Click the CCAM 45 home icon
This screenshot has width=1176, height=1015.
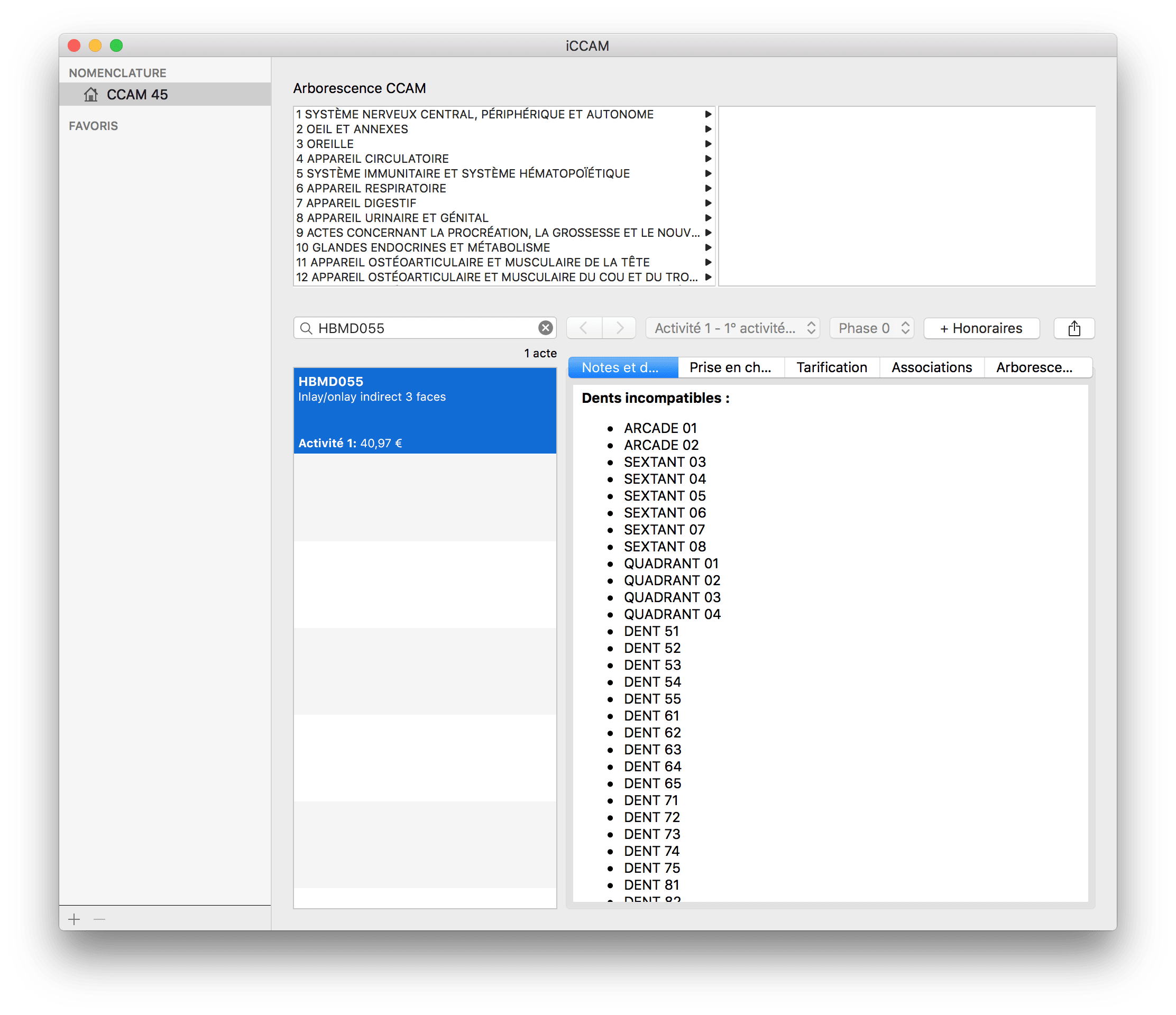(91, 94)
